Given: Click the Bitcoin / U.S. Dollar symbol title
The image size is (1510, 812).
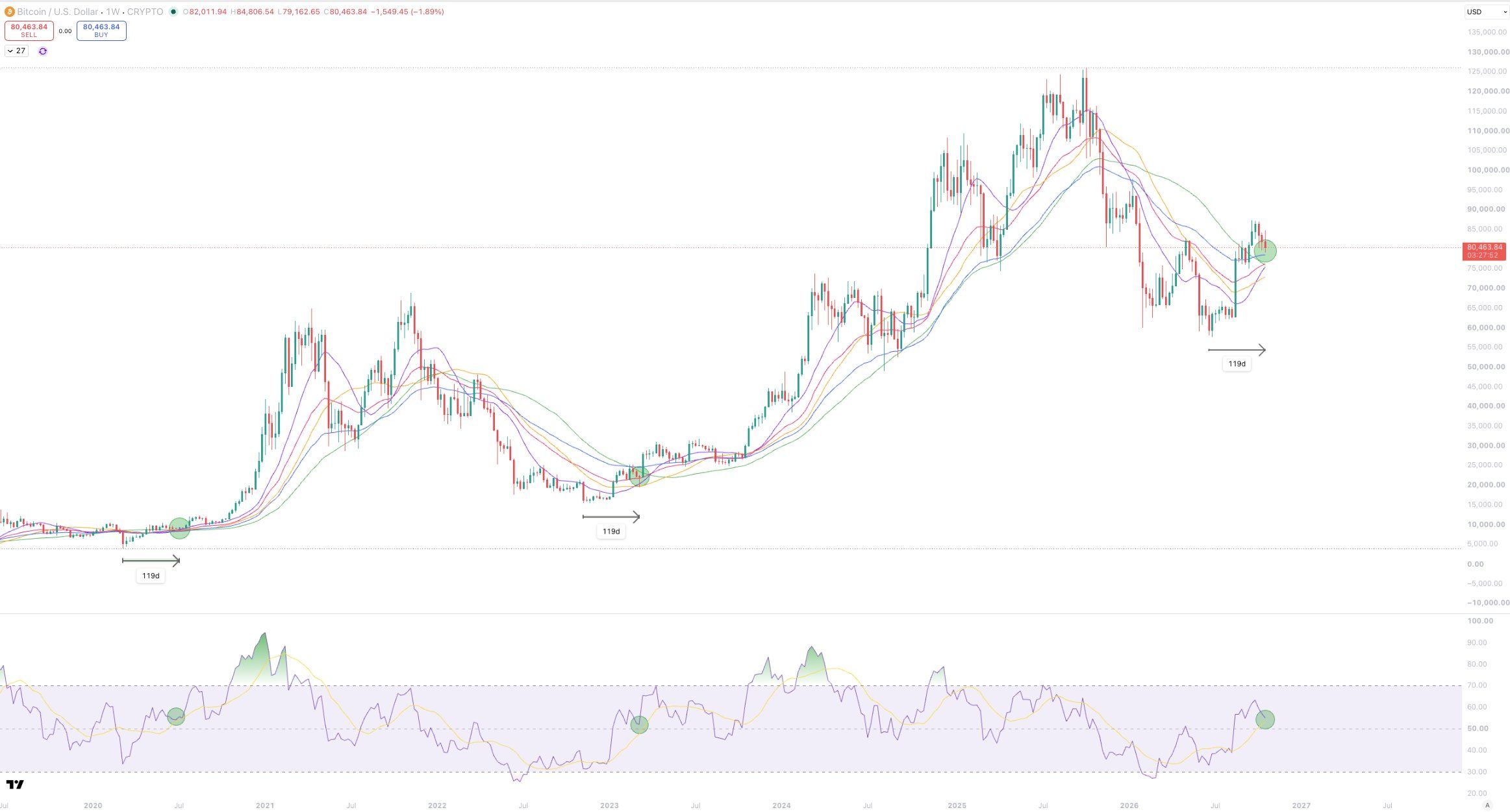Looking at the screenshot, I should pos(58,12).
